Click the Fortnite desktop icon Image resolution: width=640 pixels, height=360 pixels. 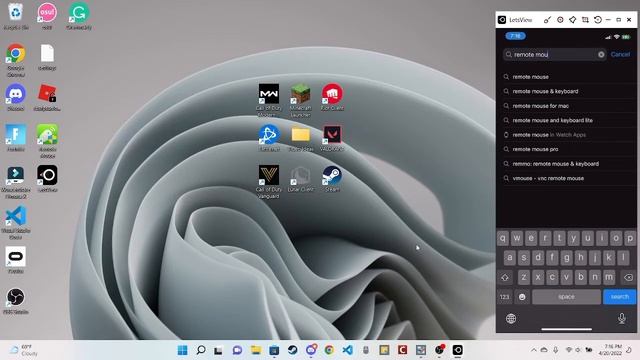click(x=16, y=138)
